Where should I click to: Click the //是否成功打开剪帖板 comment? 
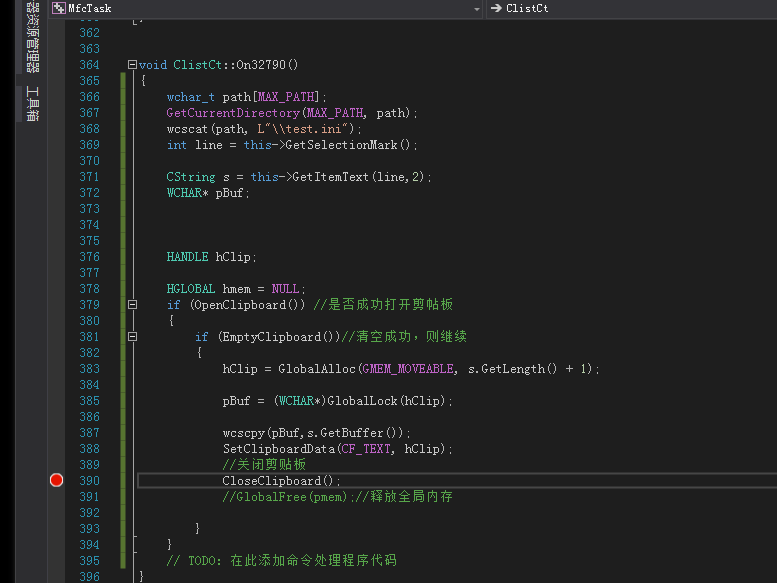pos(383,305)
